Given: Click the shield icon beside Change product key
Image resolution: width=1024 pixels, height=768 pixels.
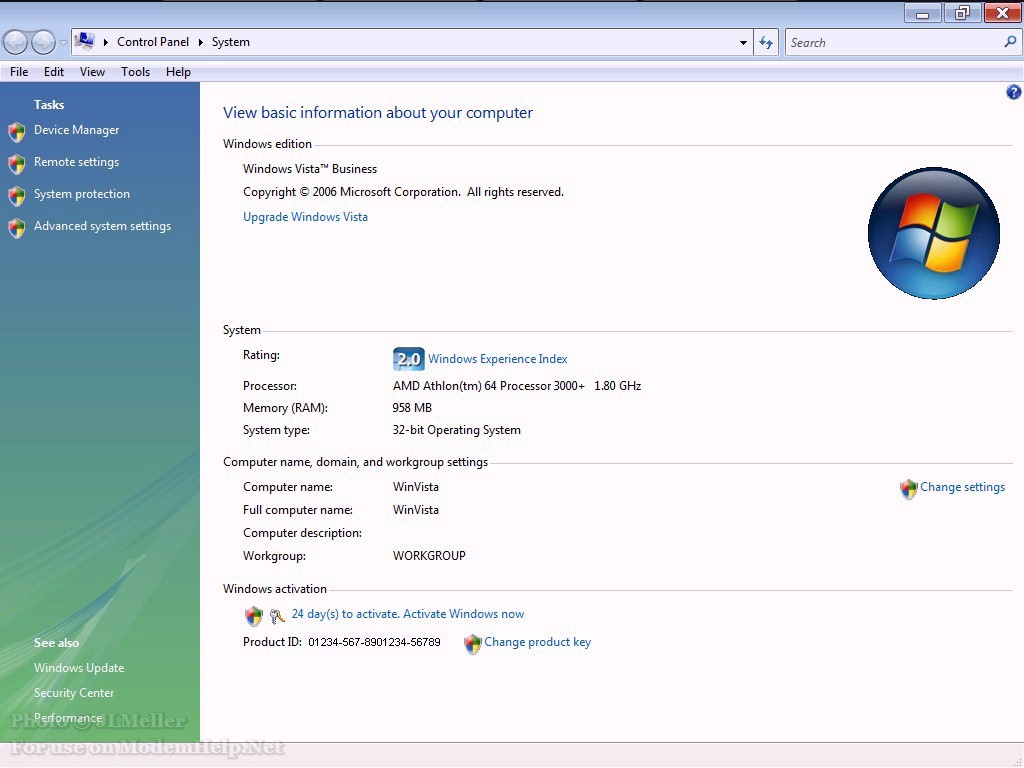Looking at the screenshot, I should coord(473,644).
